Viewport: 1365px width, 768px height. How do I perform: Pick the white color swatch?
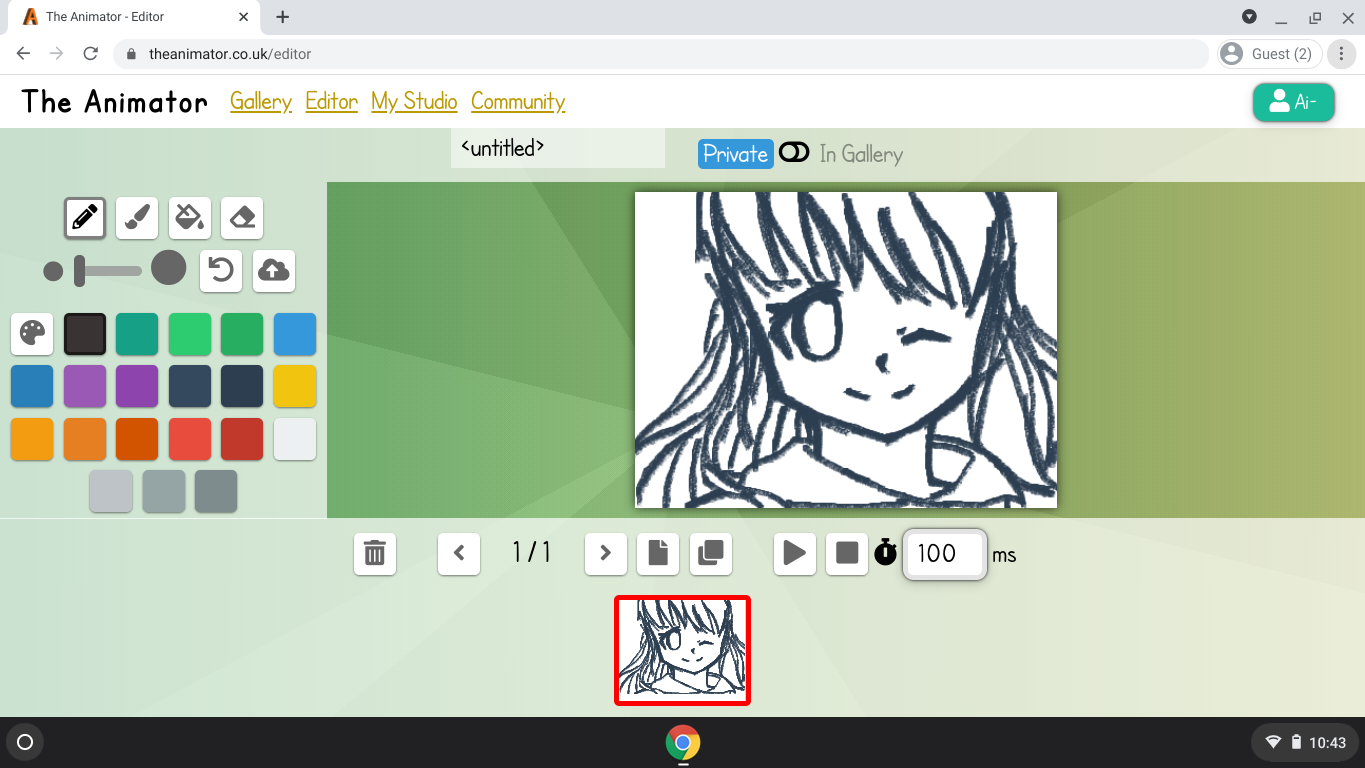295,439
